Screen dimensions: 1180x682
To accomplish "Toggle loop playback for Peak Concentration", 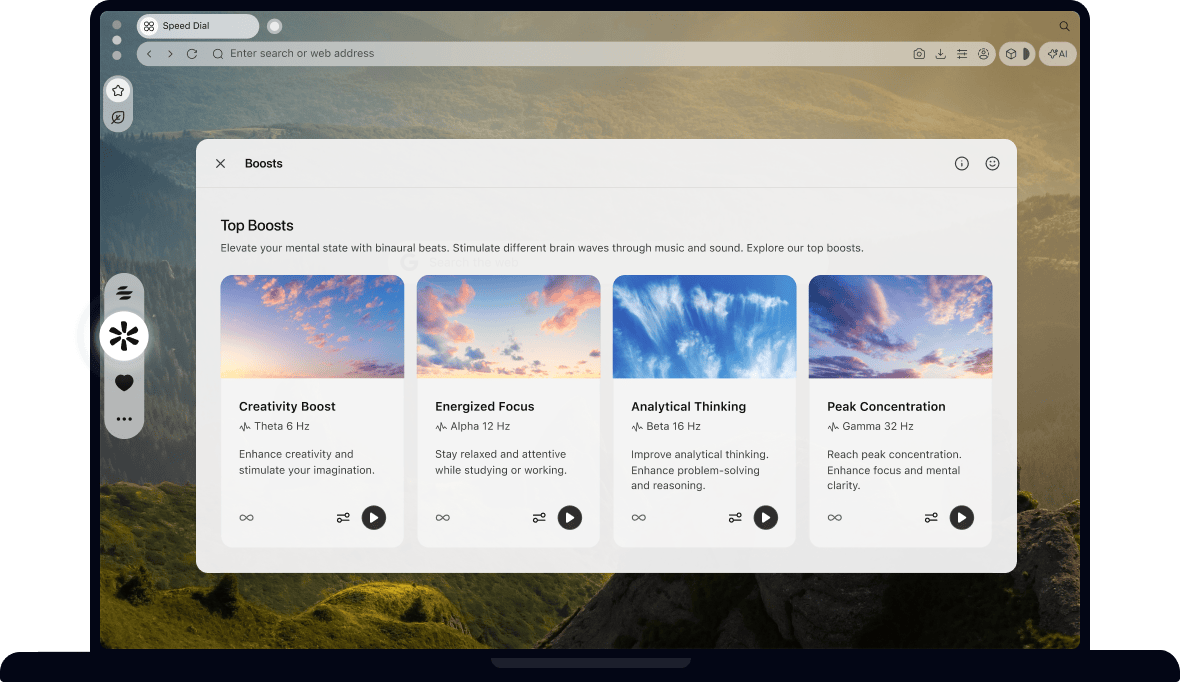I will click(x=834, y=517).
